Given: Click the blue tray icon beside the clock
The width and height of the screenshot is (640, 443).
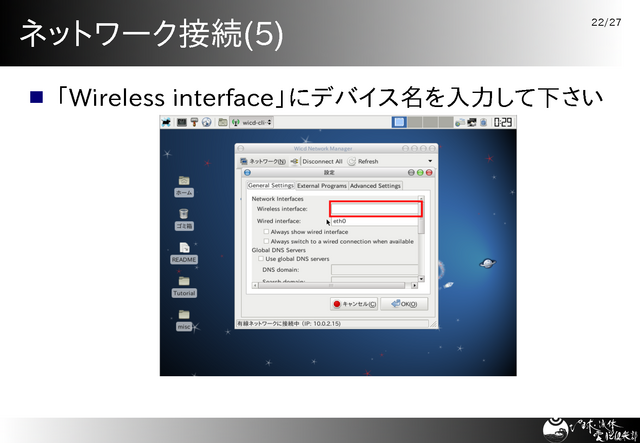Looking at the screenshot, I should [x=484, y=122].
